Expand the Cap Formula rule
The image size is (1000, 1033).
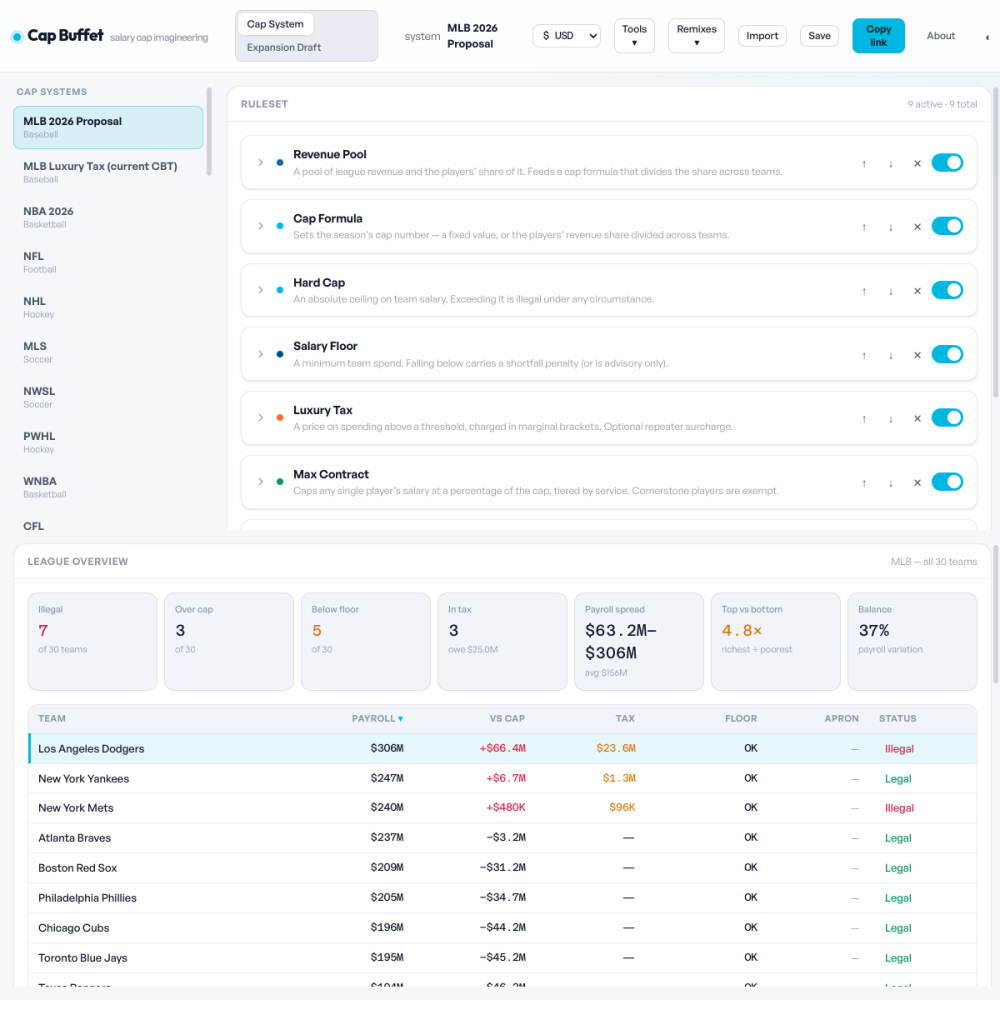261,226
